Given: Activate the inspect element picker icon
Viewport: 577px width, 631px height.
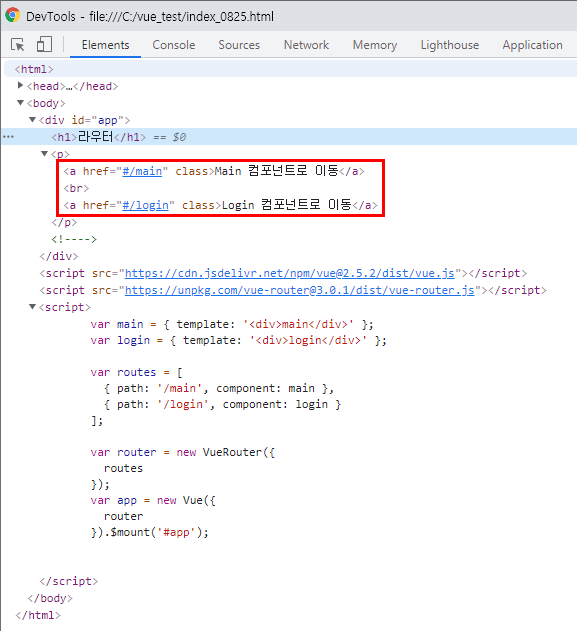Looking at the screenshot, I should pos(18,45).
